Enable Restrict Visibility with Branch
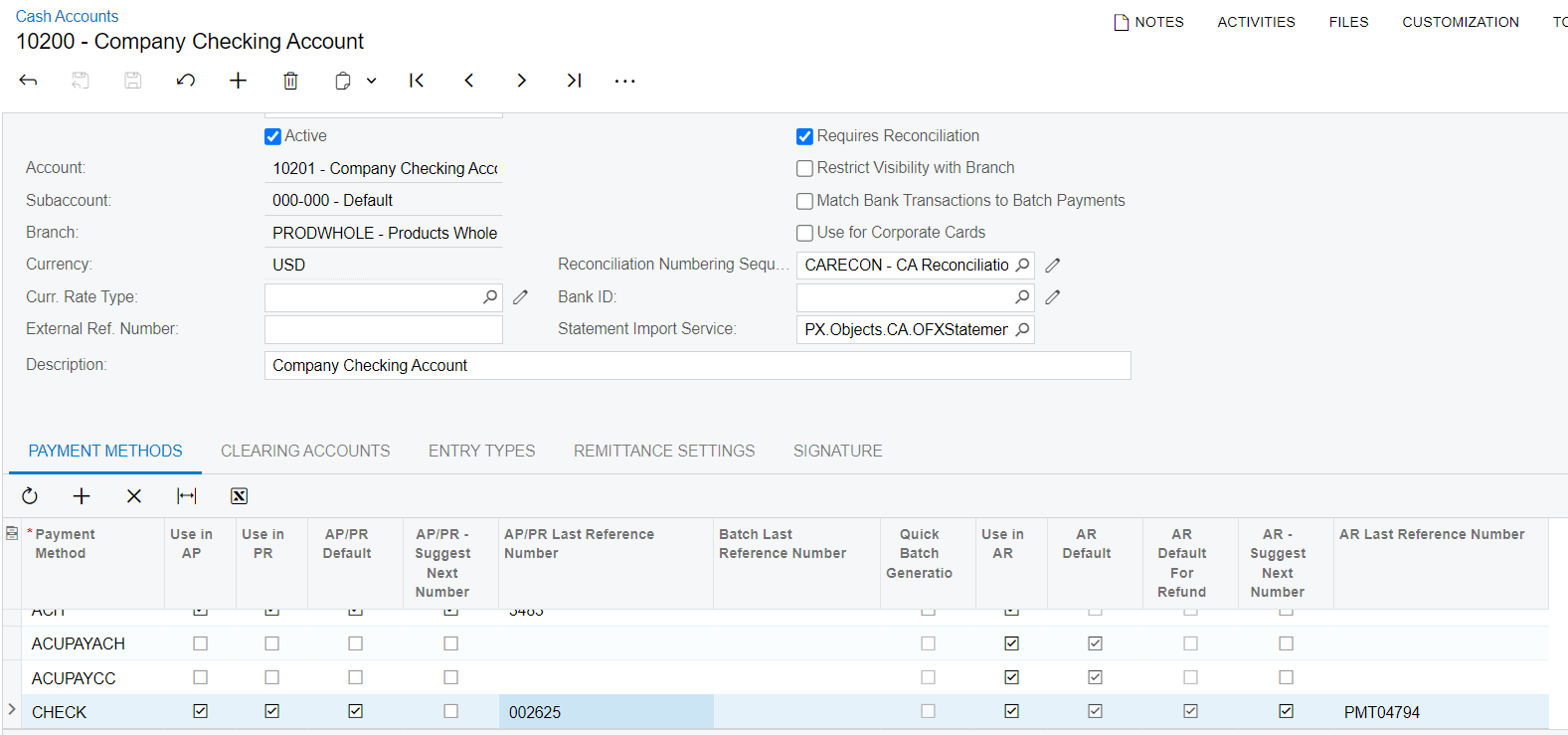Image resolution: width=1568 pixels, height=735 pixels. pyautogui.click(x=805, y=169)
